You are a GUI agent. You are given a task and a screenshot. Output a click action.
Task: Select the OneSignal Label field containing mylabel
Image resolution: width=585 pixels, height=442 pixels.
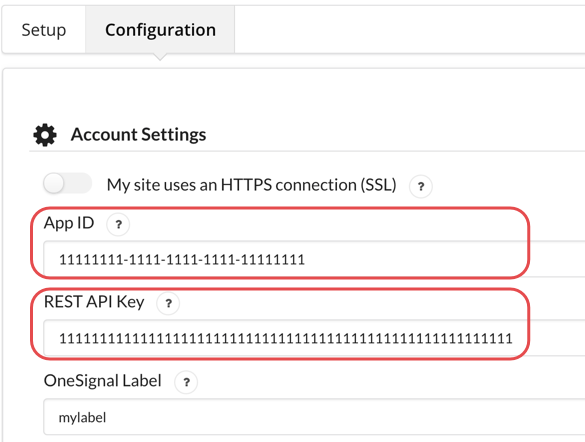314,417
